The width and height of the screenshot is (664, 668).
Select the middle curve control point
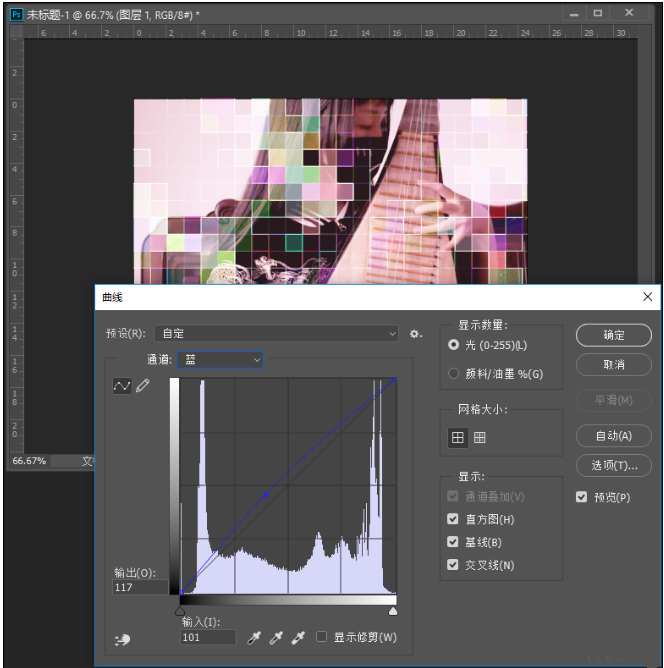pyautogui.click(x=266, y=495)
